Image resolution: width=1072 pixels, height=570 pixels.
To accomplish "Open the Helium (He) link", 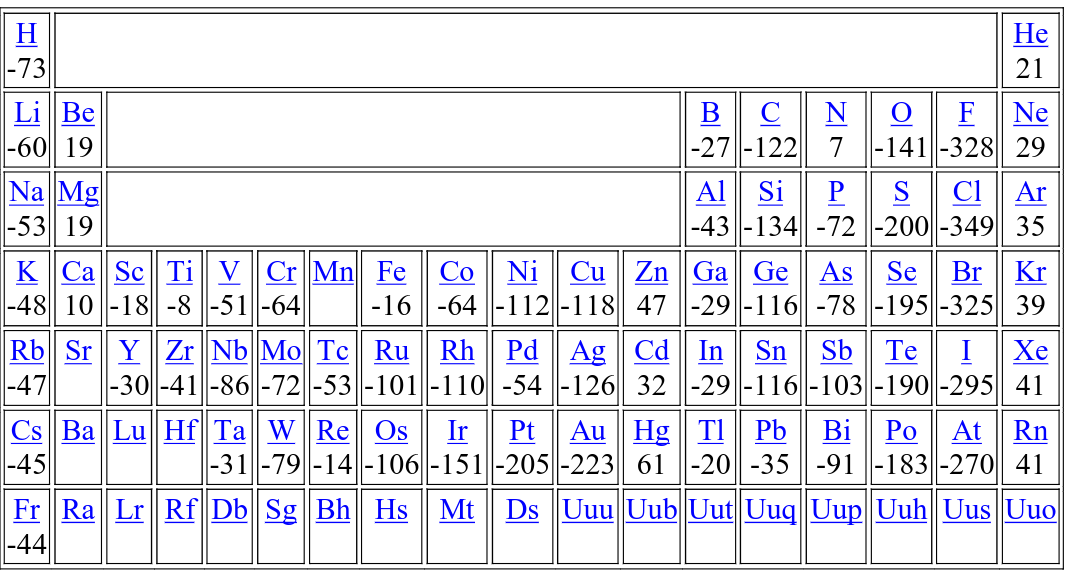I will click(x=1030, y=34).
